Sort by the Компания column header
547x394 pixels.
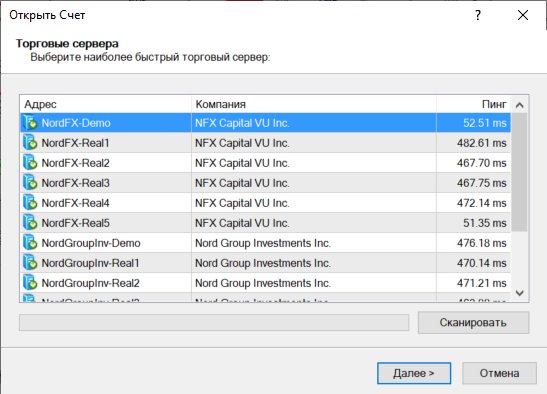(x=314, y=104)
